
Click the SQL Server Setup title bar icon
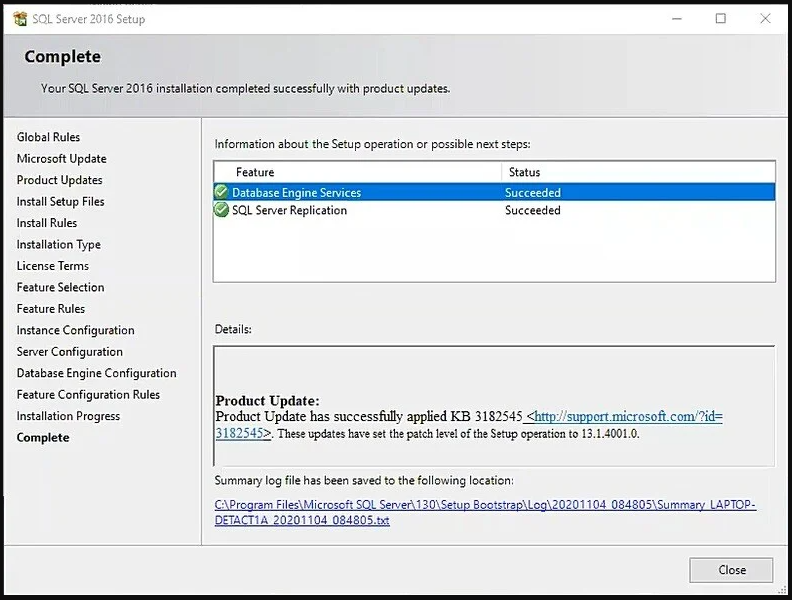click(x=21, y=19)
